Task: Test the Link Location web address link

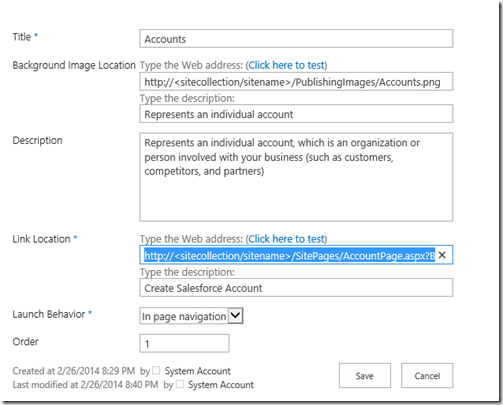Action: pyautogui.click(x=286, y=239)
